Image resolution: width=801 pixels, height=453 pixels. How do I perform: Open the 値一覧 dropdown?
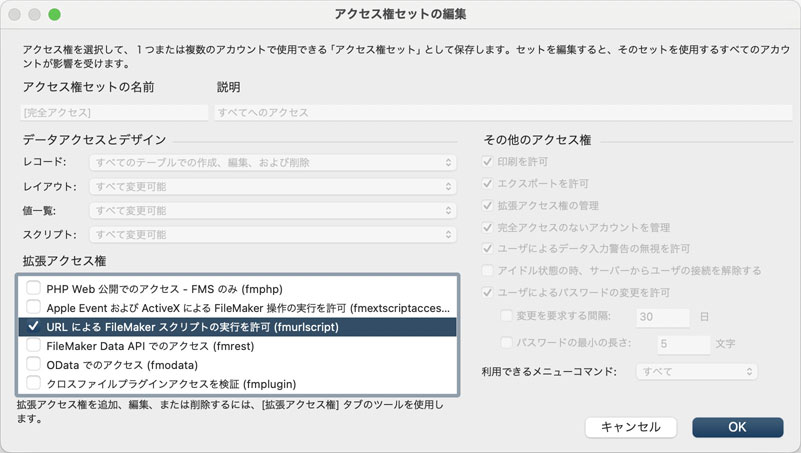273,210
